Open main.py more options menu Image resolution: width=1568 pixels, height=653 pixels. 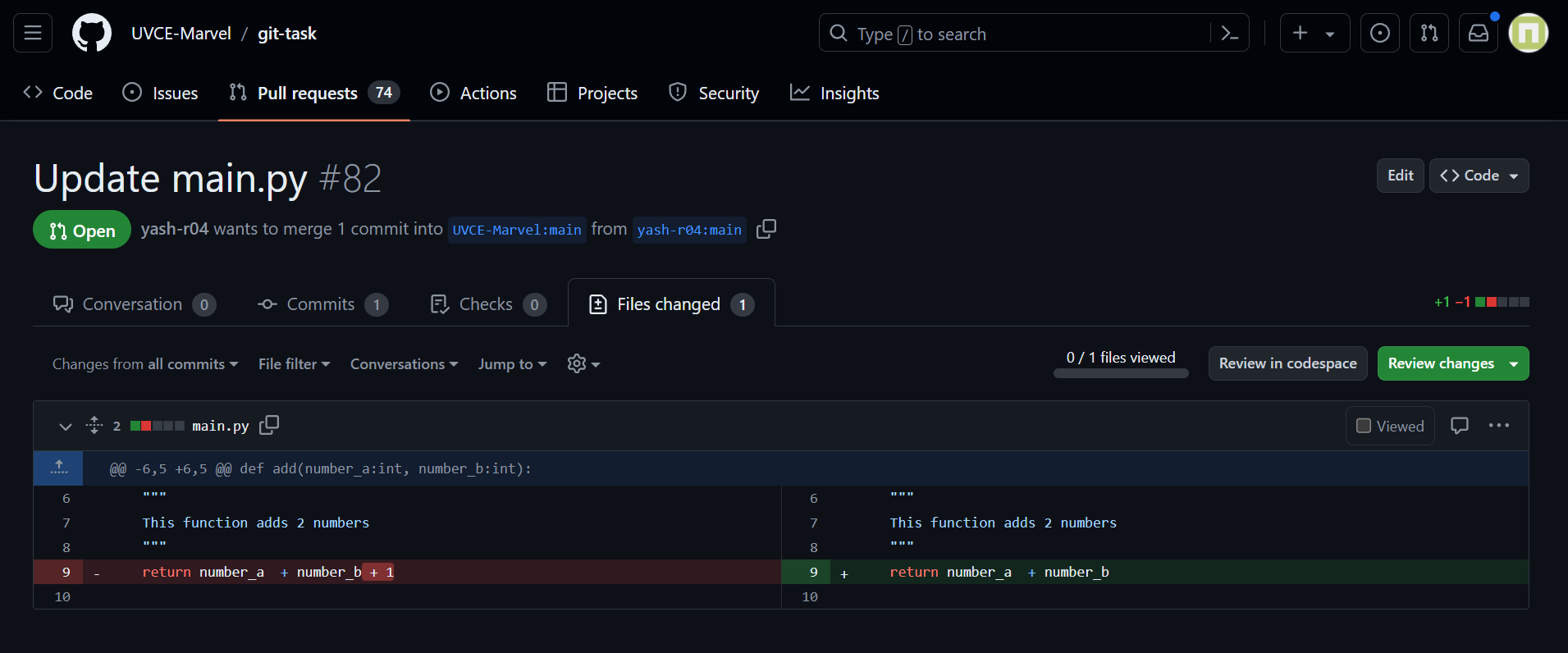[x=1499, y=425]
